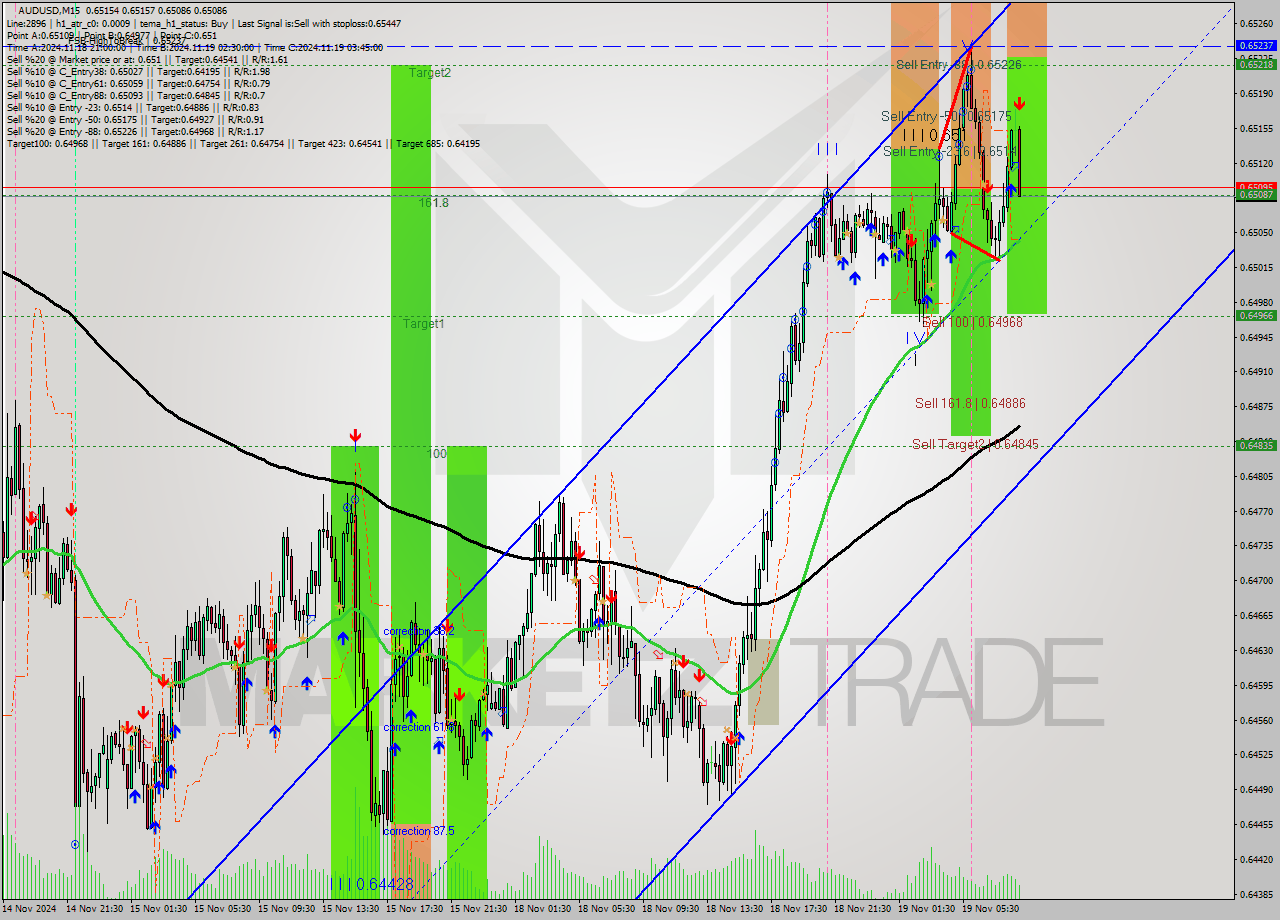The width and height of the screenshot is (1280, 920).
Task: Click the Target1 label
Action: tap(424, 324)
